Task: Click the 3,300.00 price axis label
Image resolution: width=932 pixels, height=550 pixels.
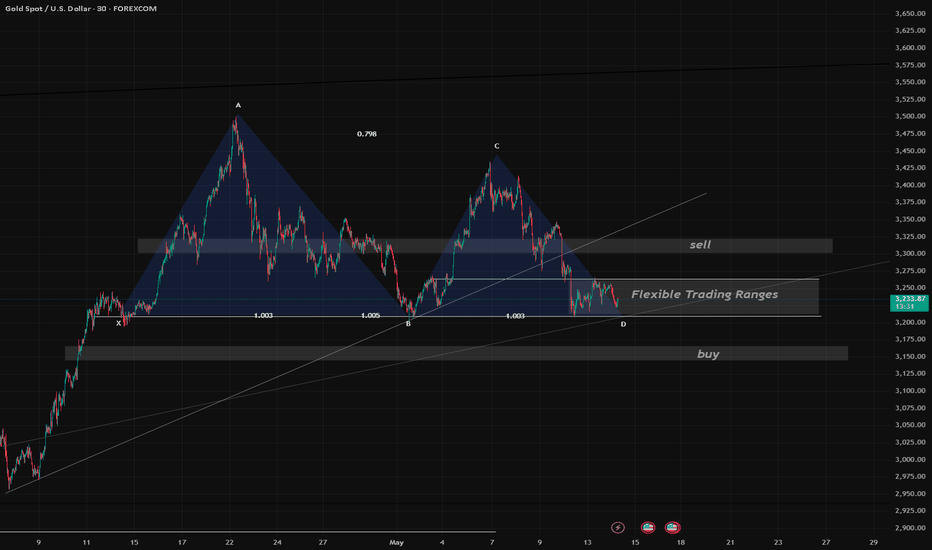Action: pyautogui.click(x=911, y=253)
